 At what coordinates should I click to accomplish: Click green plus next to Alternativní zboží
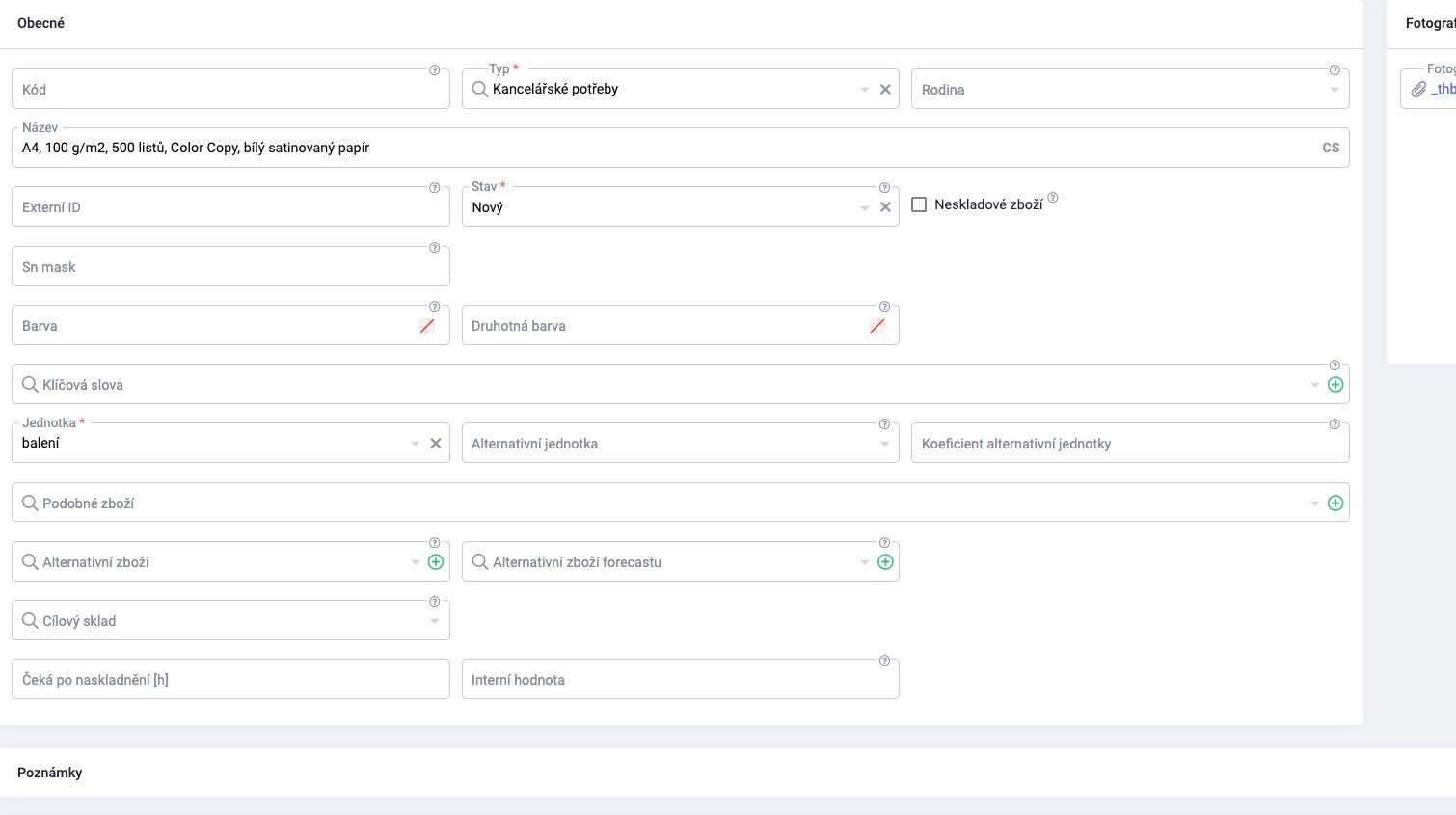point(436,562)
